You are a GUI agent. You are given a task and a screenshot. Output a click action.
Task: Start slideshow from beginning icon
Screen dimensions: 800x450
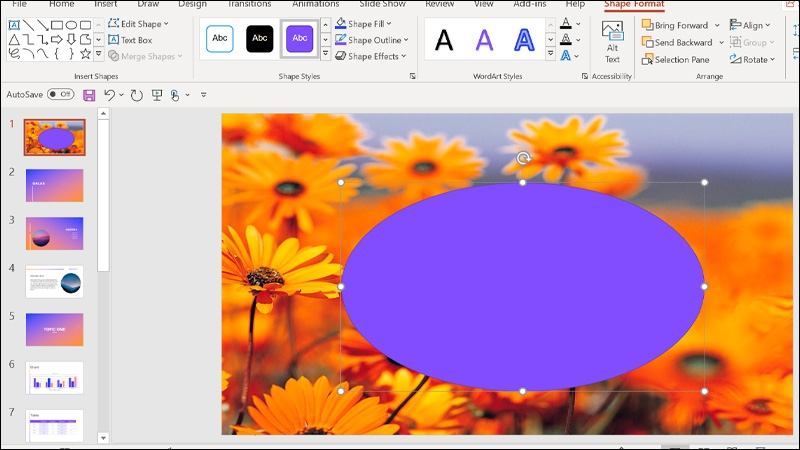(157, 95)
